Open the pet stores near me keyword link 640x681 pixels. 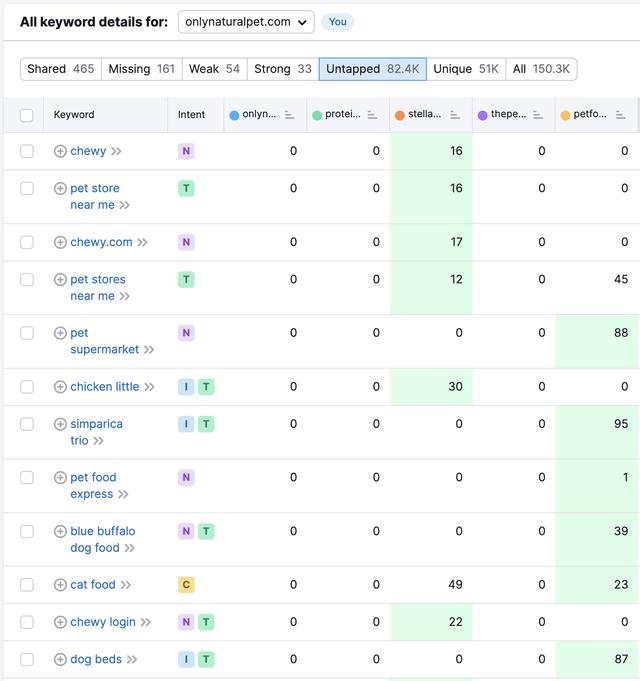pyautogui.click(x=98, y=288)
